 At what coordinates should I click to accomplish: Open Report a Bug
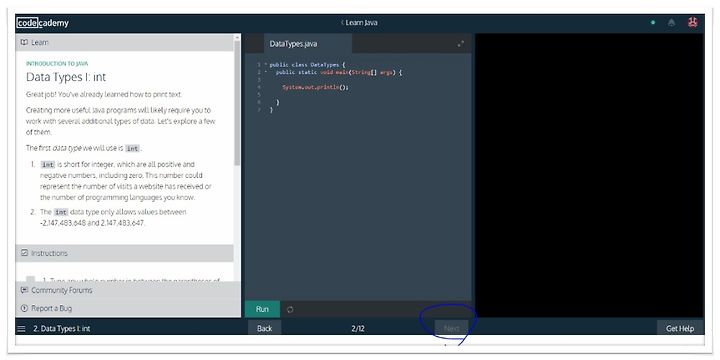pyautogui.click(x=128, y=308)
